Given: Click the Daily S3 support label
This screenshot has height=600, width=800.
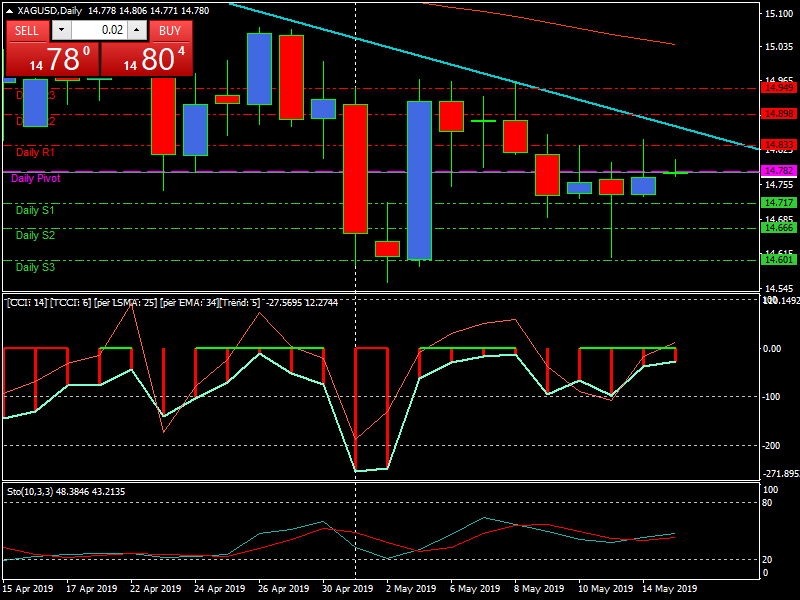Looking at the screenshot, I should pos(35,267).
